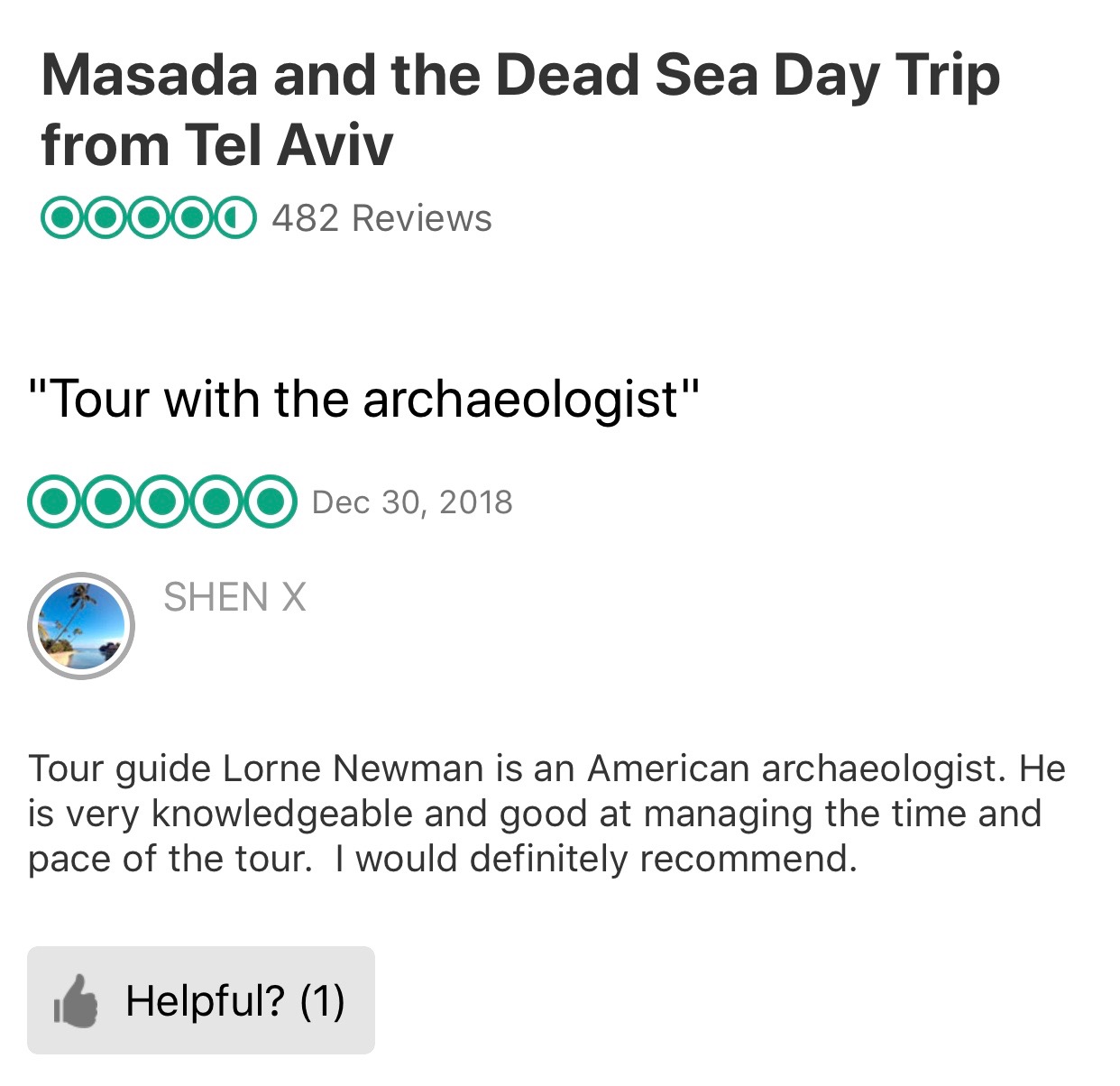Open SHEN X's profile picture
Screen dimensions: 1120x1086
click(81, 625)
